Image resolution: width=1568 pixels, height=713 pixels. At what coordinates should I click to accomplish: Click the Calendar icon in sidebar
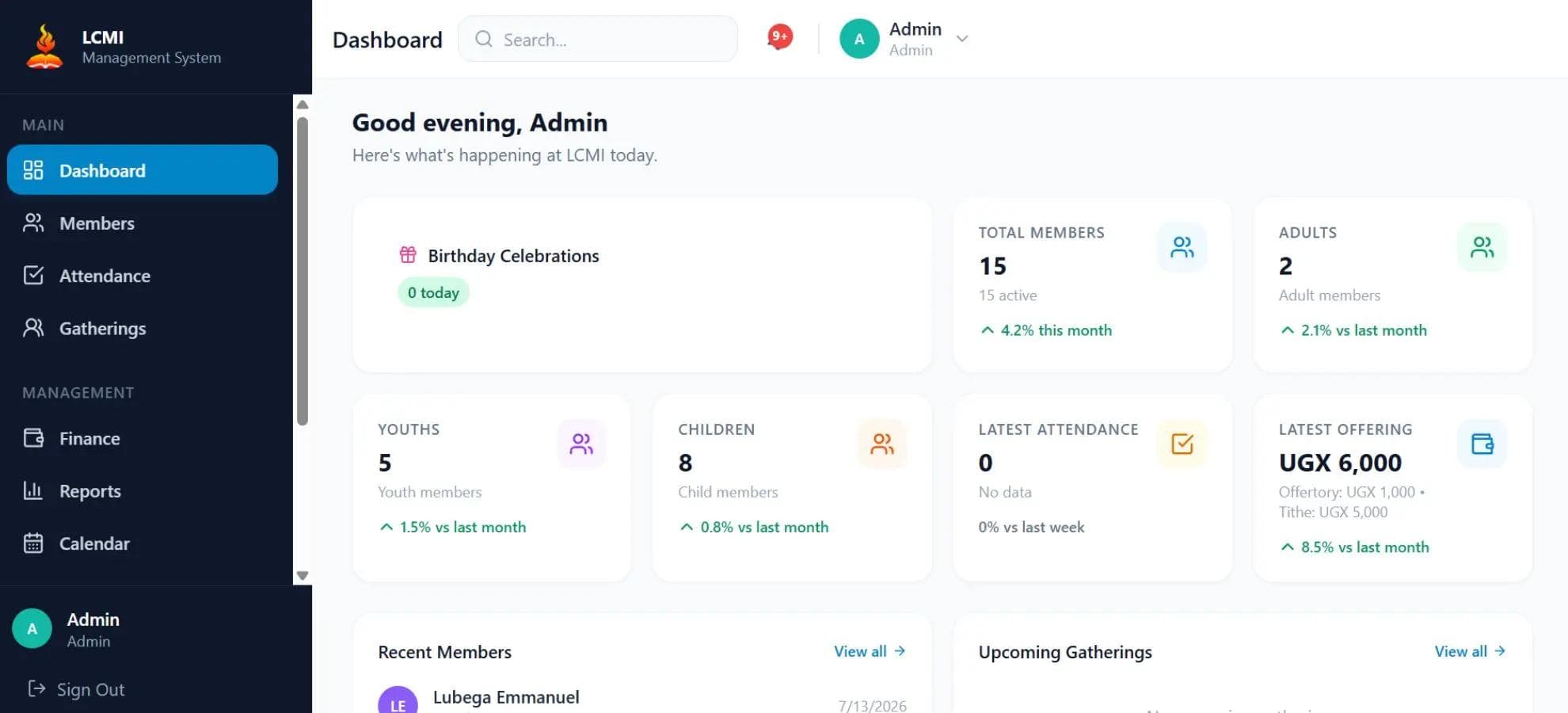[33, 543]
